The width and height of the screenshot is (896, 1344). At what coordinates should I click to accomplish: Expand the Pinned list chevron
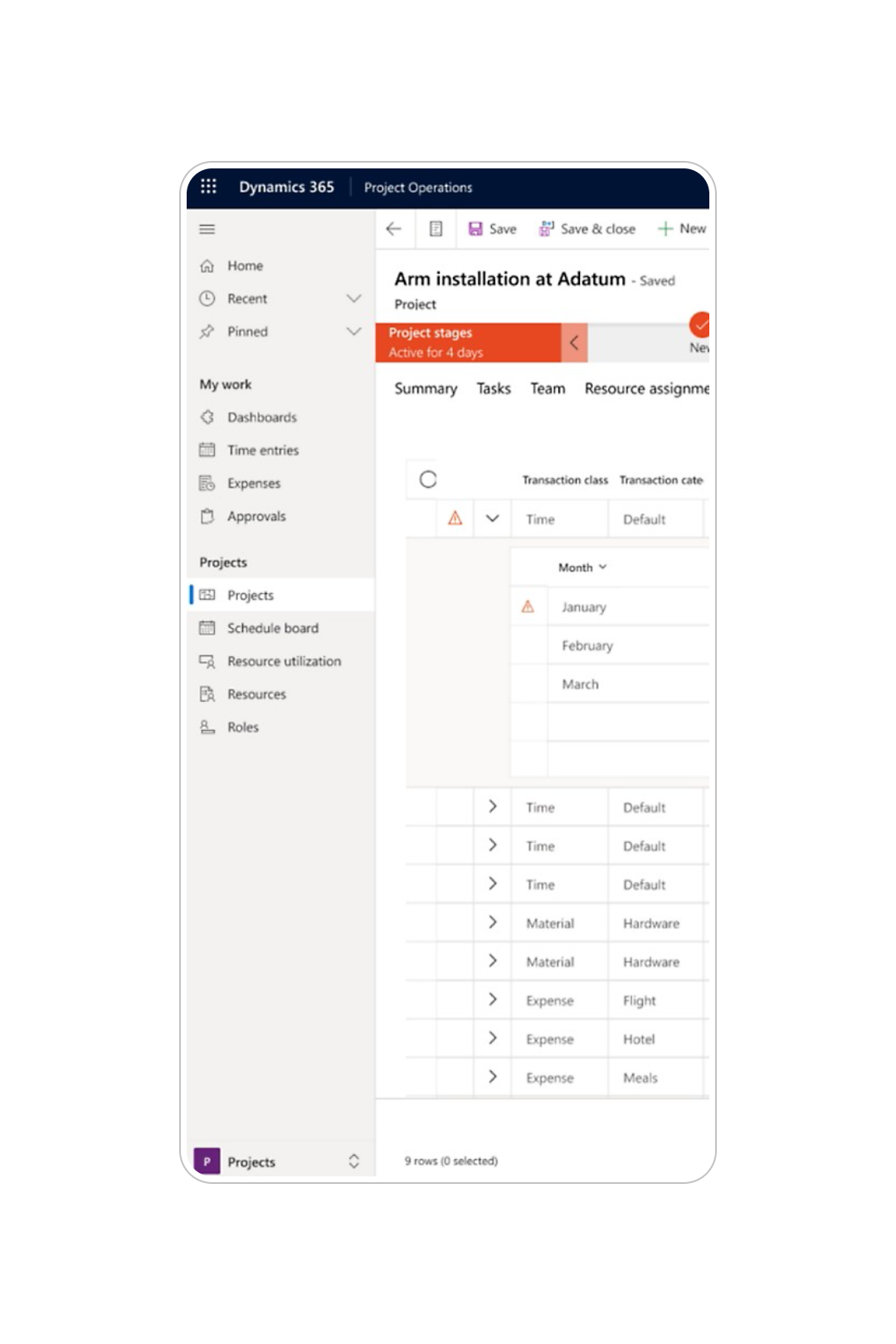click(354, 332)
